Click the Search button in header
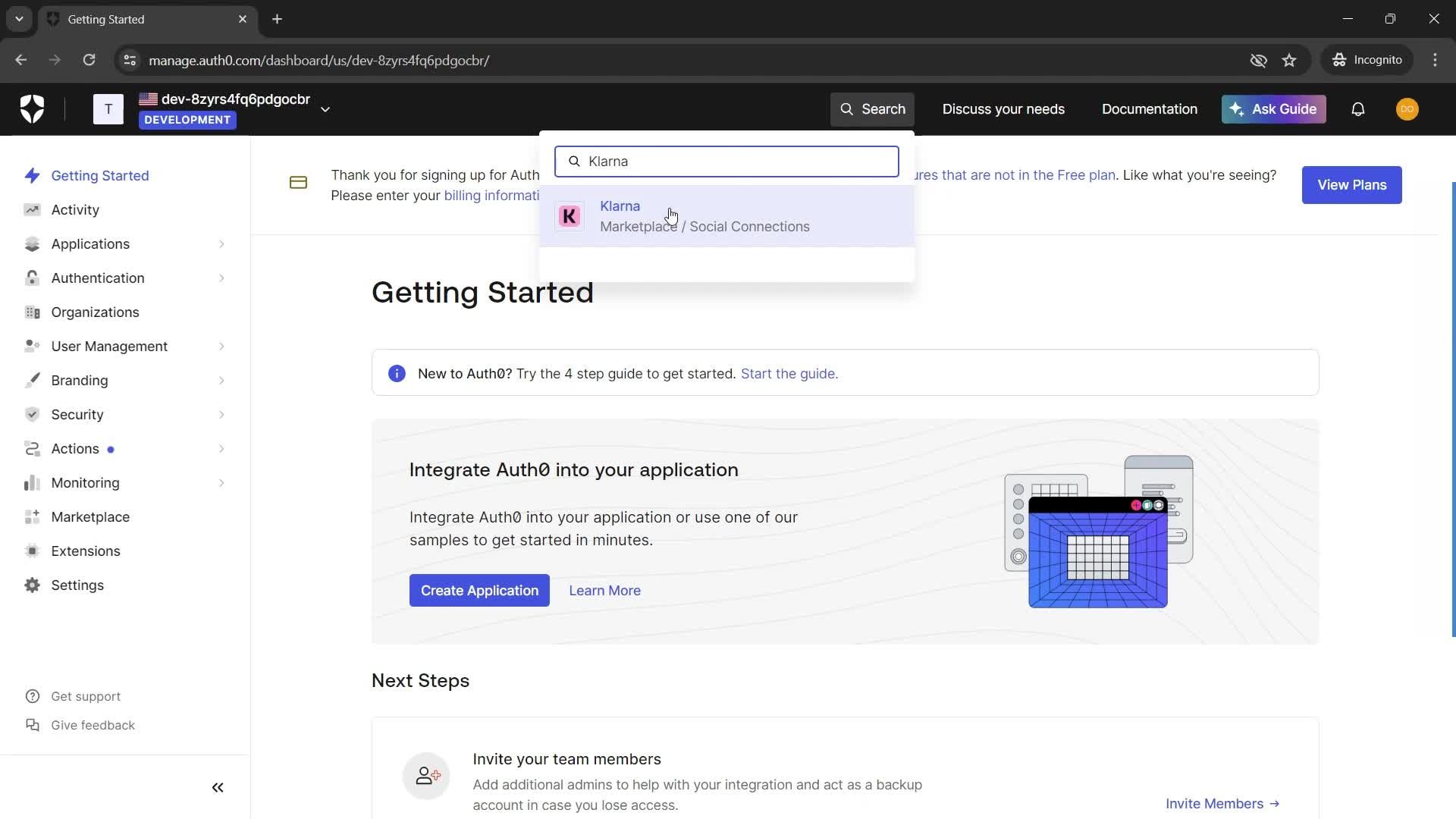This screenshot has width=1456, height=819. point(872,109)
